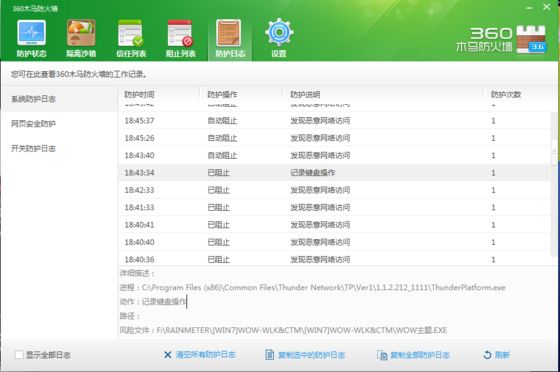Select the 18:43:34 记录键盘操作 log row

[x=335, y=172]
